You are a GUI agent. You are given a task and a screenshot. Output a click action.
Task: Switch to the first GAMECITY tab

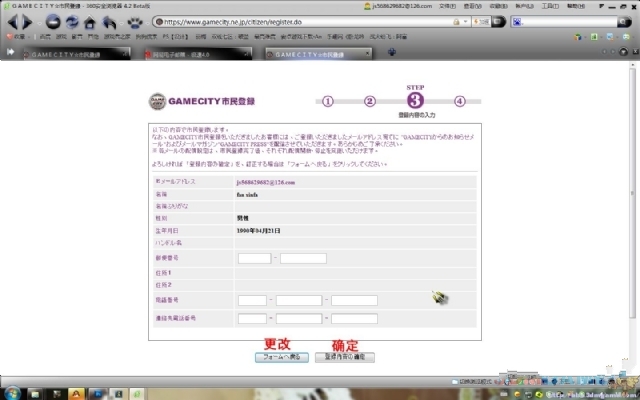coord(76,54)
